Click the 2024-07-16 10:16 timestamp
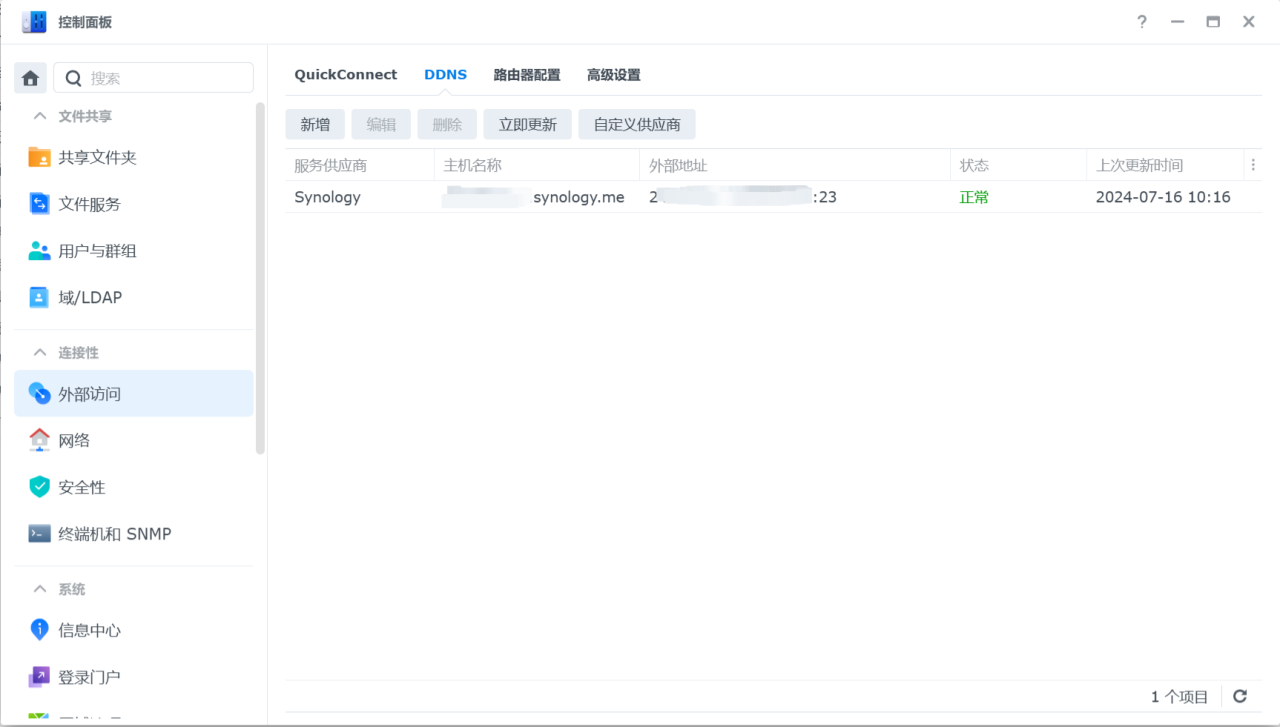Viewport: 1280px width, 727px height. [x=1163, y=197]
